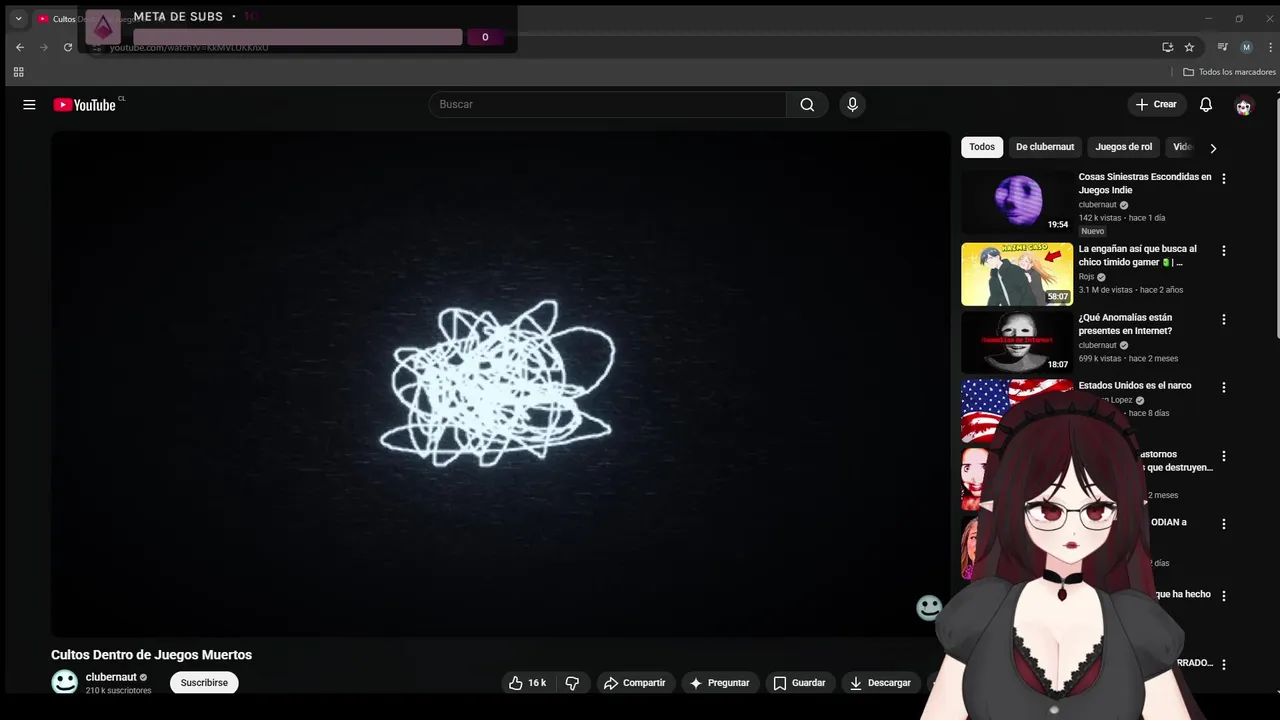Save video with Guardar button
The width and height of the screenshot is (1280, 720).
point(800,683)
